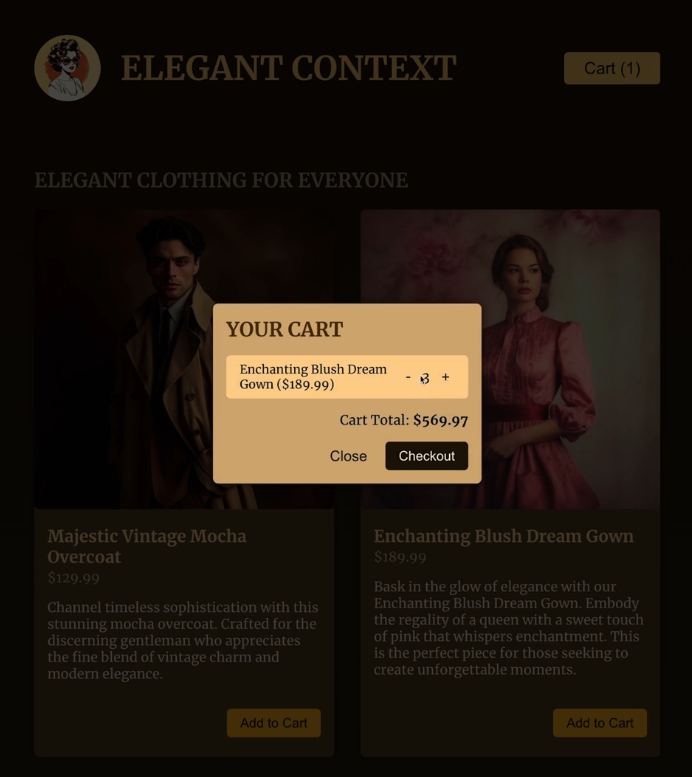Click the Enchanting Blush Dream Gown product title
Viewport: 692px width, 777px height.
pyautogui.click(x=503, y=536)
